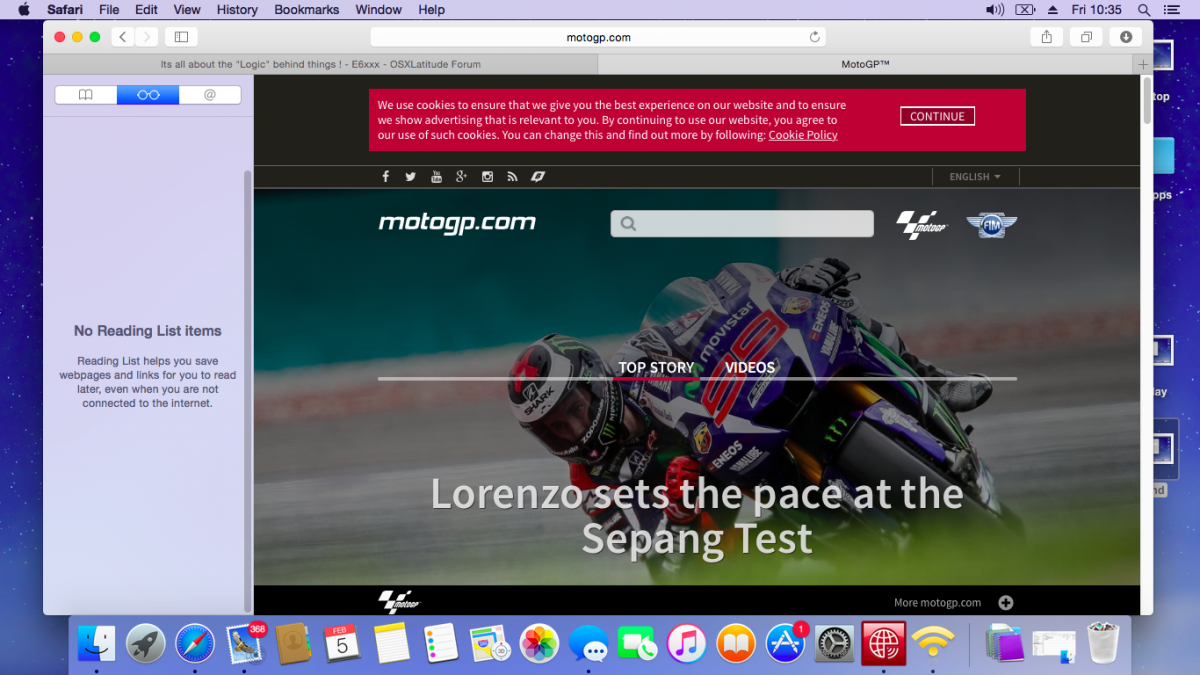Show all tabs overview button
This screenshot has height=675, width=1200.
point(1086,37)
